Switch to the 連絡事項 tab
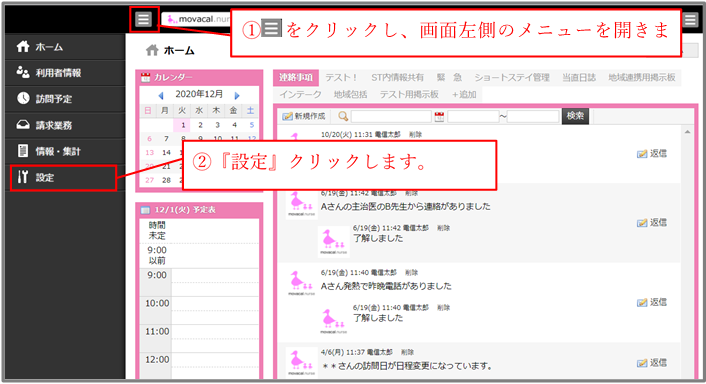706x384 pixels. tap(296, 77)
